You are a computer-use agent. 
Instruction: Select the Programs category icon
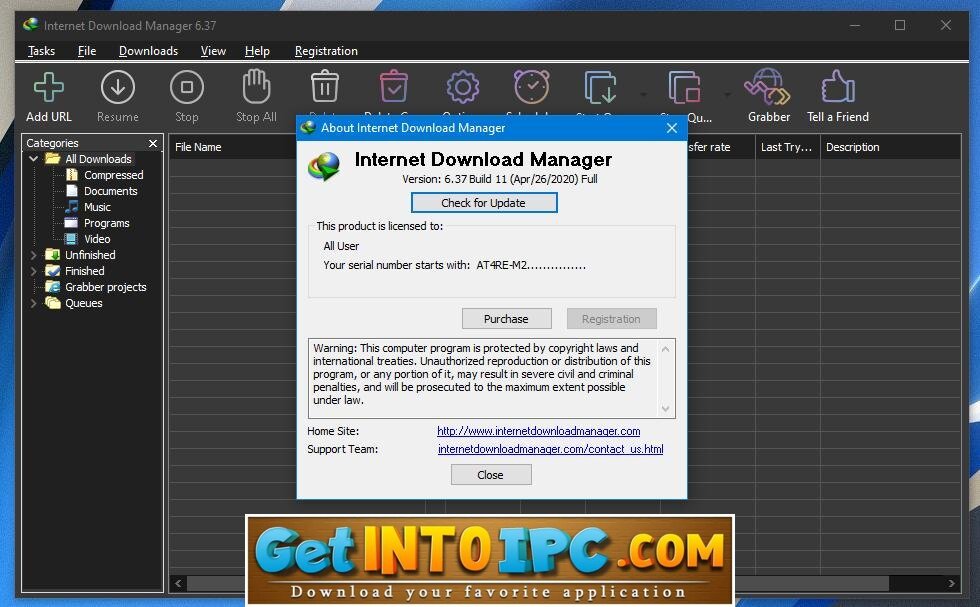pos(71,223)
